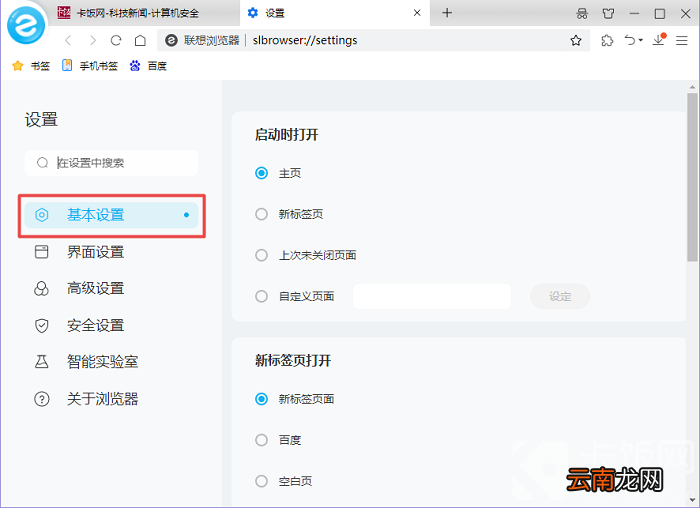Open the home page icon
Image resolution: width=700 pixels, height=508 pixels.
[140, 41]
